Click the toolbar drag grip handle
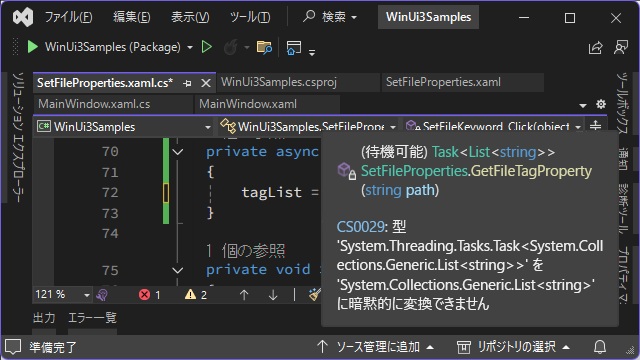Viewport: 640px width, 360px height. pyautogui.click(x=16, y=47)
